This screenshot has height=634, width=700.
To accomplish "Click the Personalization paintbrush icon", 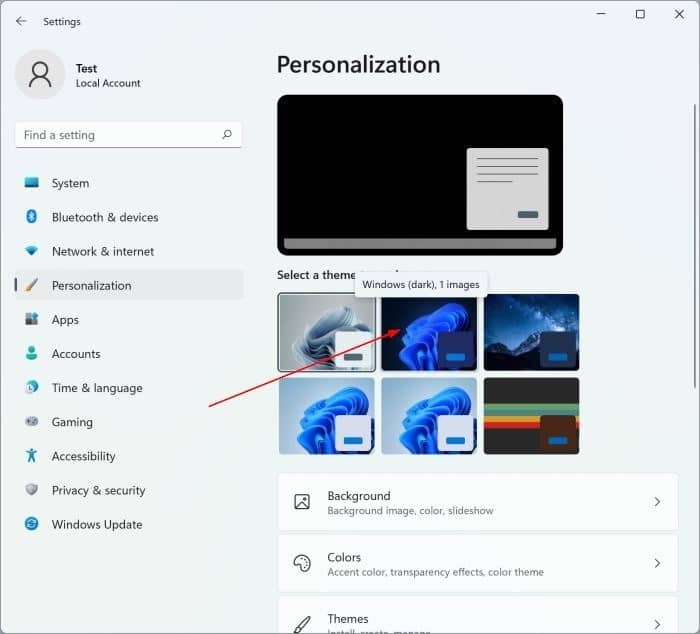I will pos(32,285).
